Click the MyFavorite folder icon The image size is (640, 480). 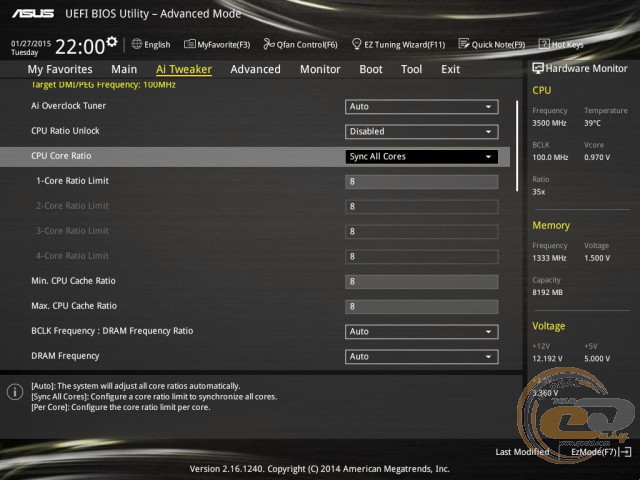tap(189, 44)
